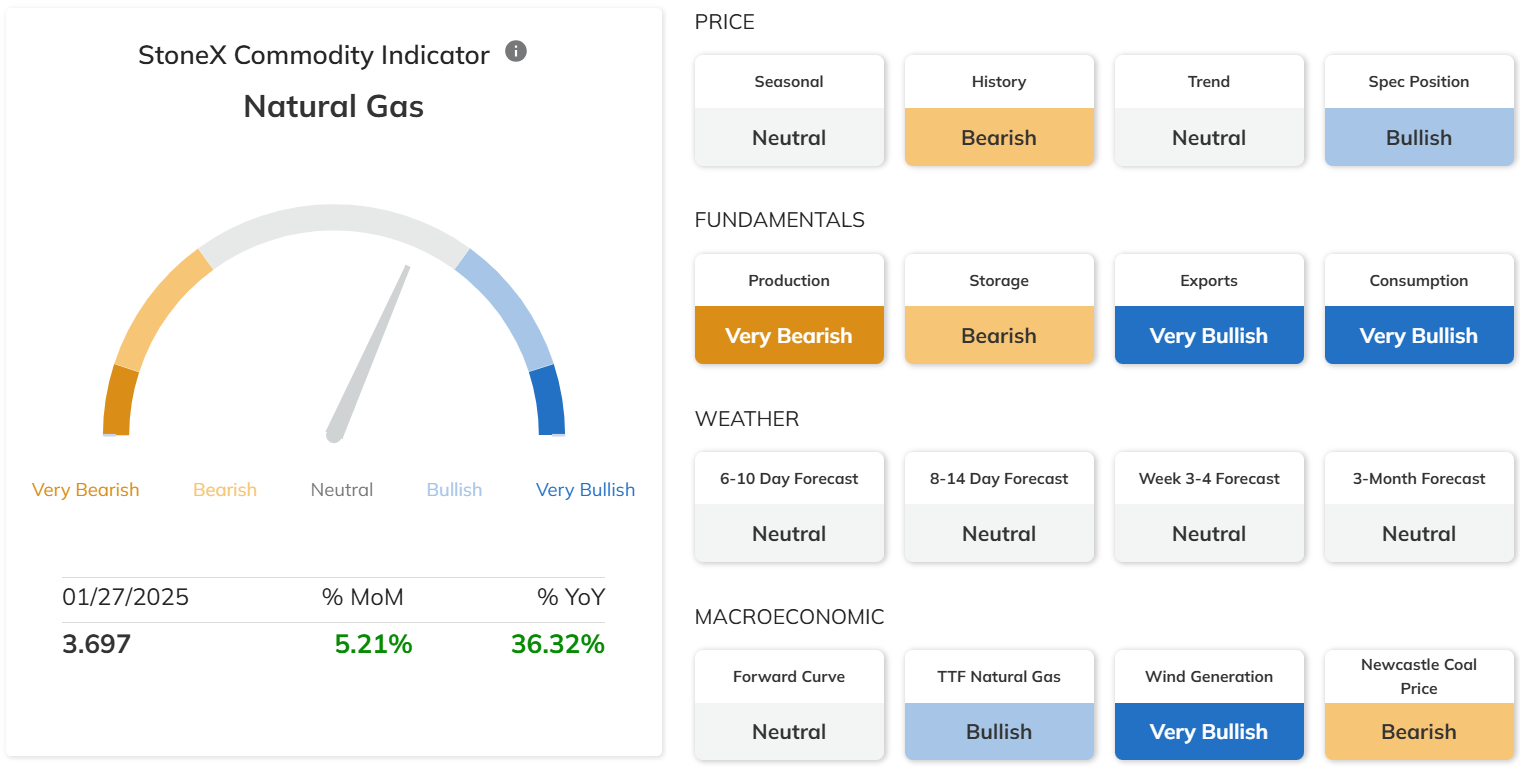1520x767 pixels.
Task: Click the dark orange Very Bearish gauge segment
Action: click(x=119, y=400)
